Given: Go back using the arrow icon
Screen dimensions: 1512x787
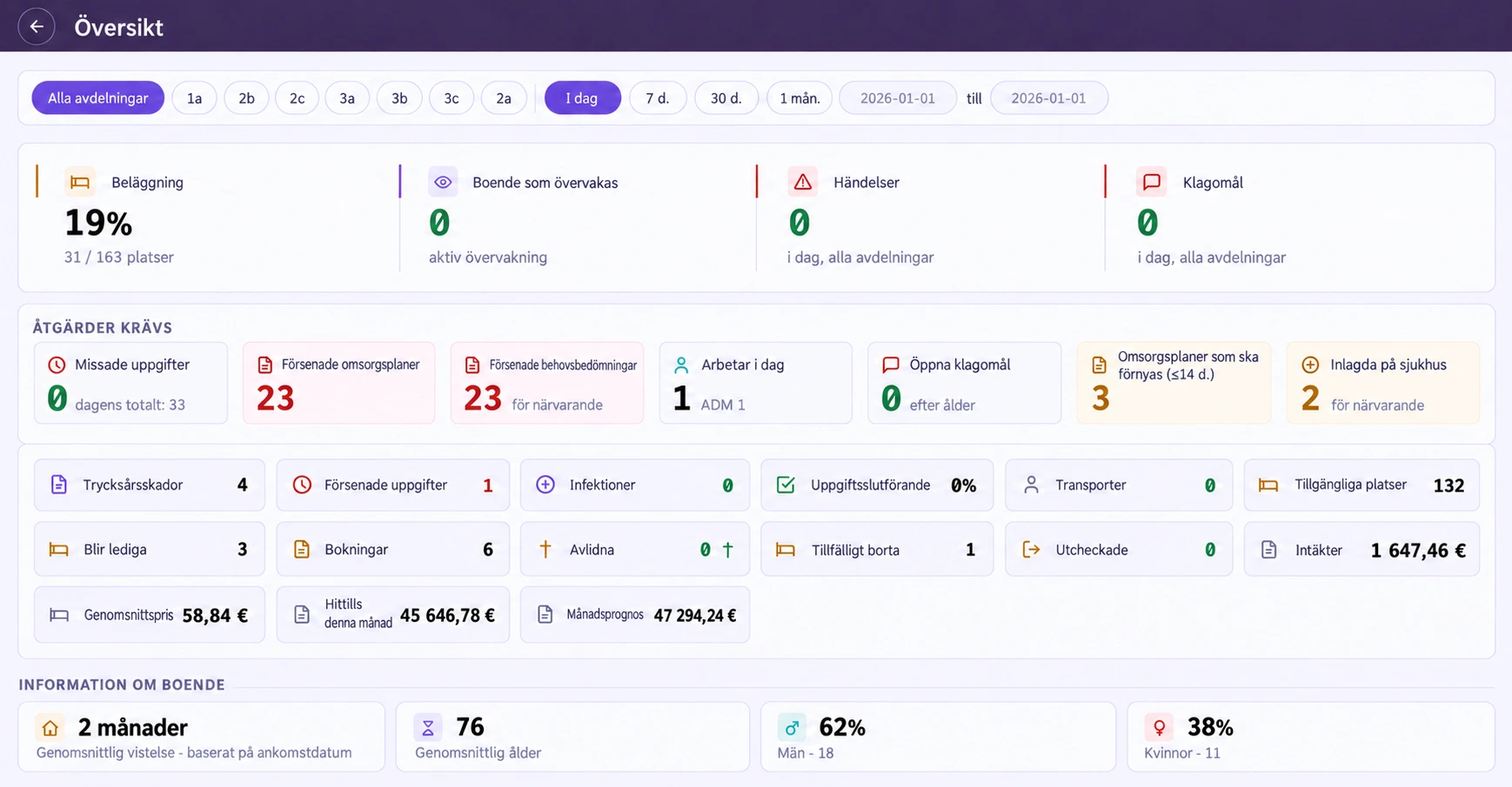Looking at the screenshot, I should (x=37, y=26).
